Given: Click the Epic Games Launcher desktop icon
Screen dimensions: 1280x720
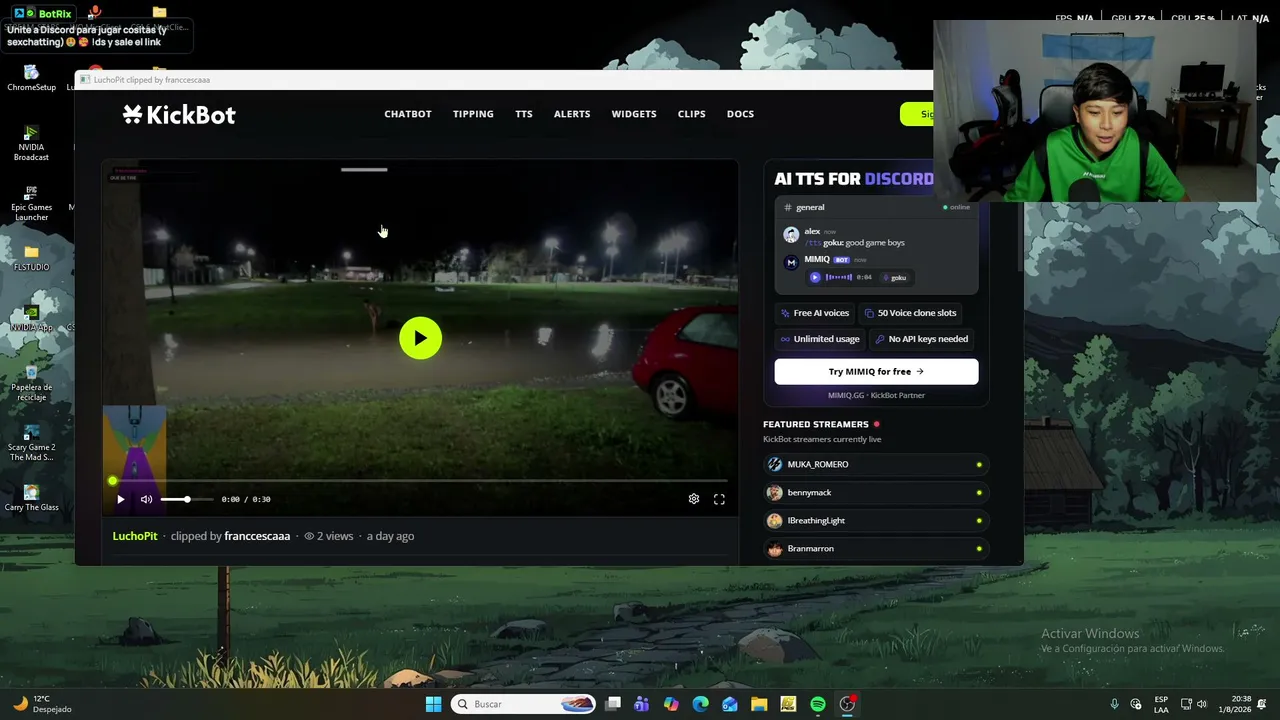Looking at the screenshot, I should pyautogui.click(x=31, y=204).
